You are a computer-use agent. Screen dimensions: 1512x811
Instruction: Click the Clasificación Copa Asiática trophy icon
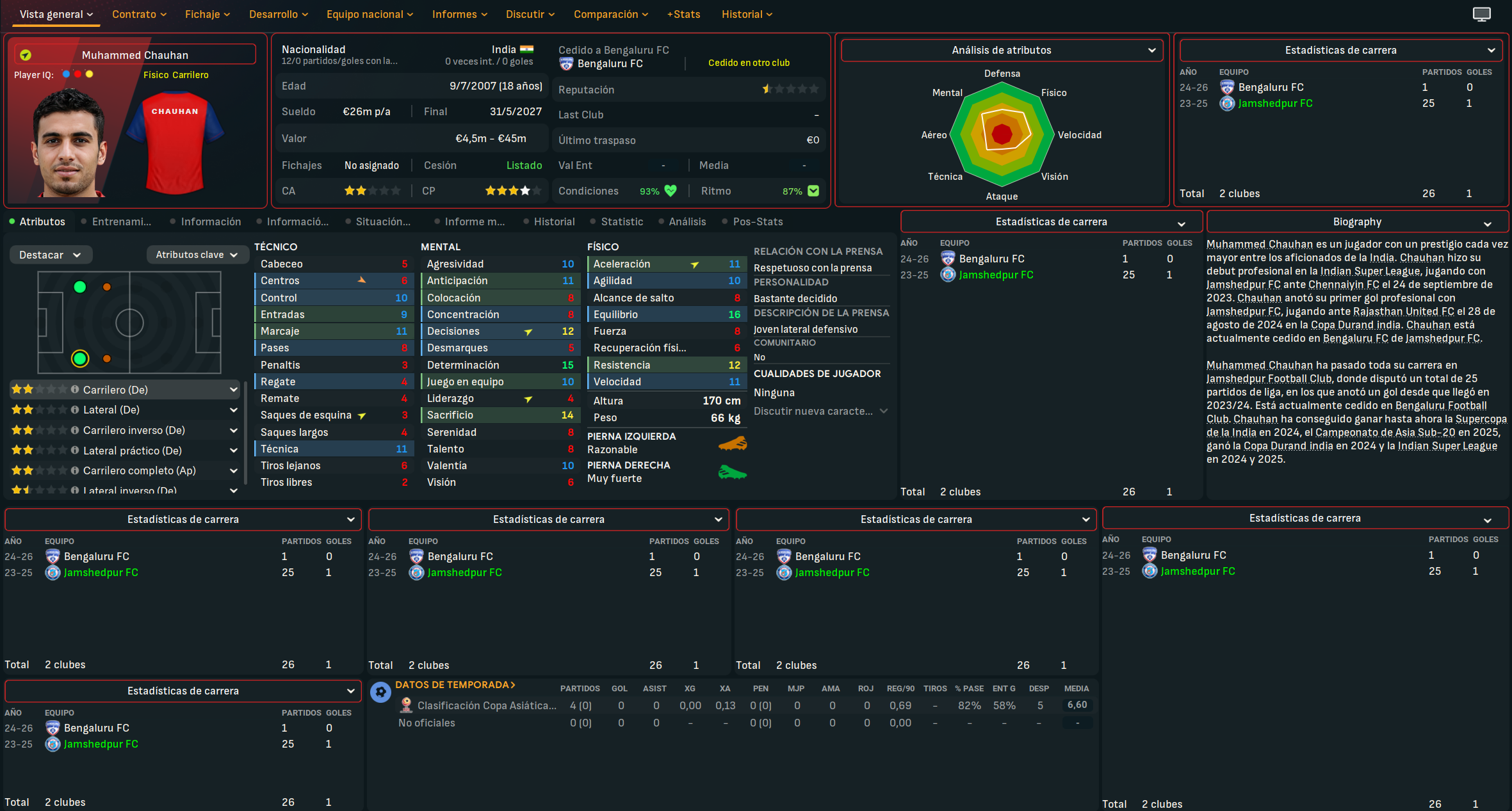pos(405,705)
